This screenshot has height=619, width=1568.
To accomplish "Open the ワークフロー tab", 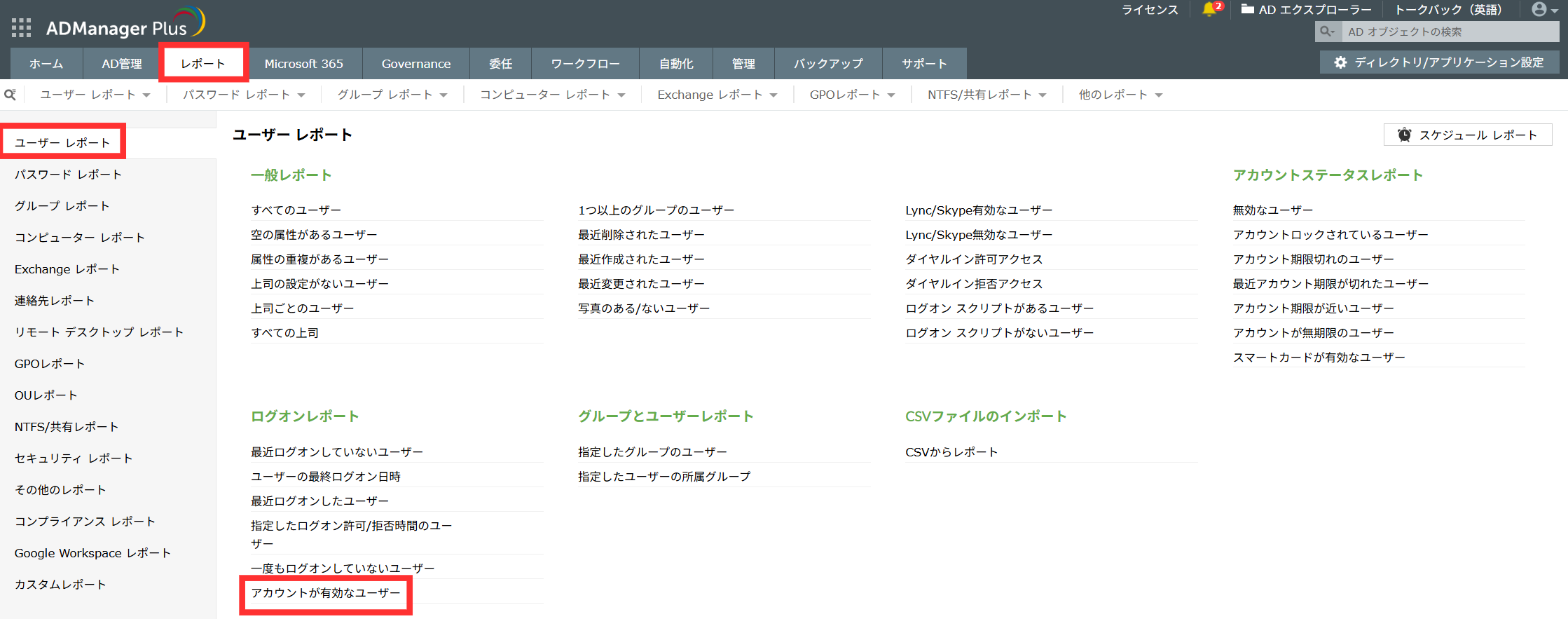I will coord(585,64).
